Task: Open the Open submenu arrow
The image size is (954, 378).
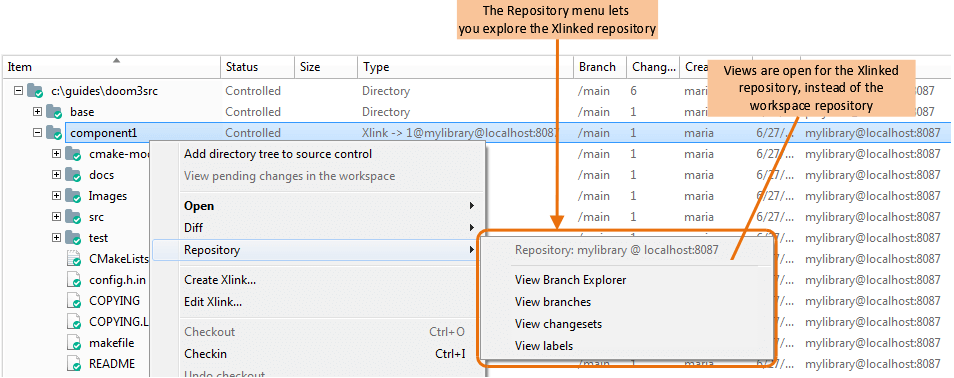Action: click(472, 206)
